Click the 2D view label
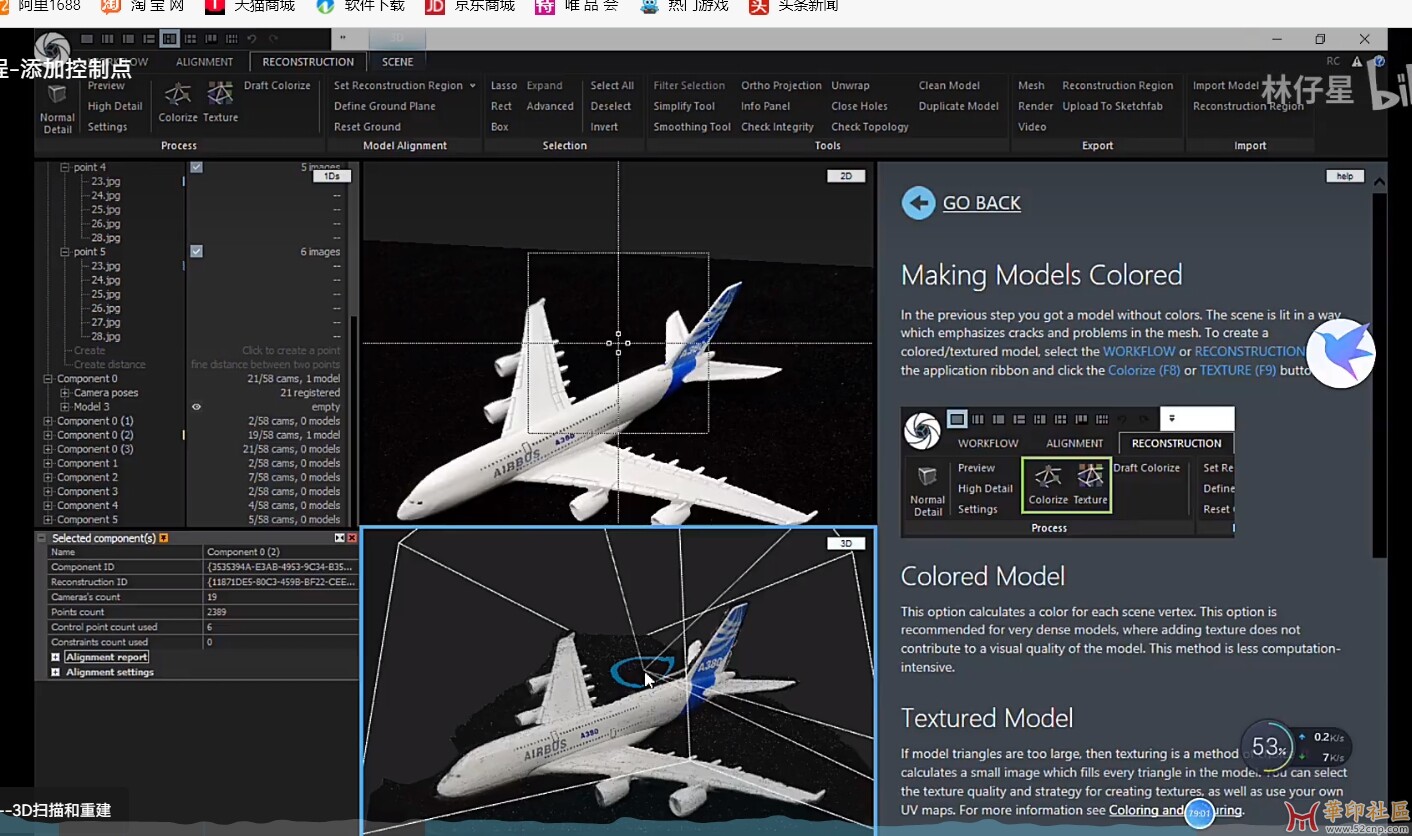The image size is (1412, 836). [845, 176]
